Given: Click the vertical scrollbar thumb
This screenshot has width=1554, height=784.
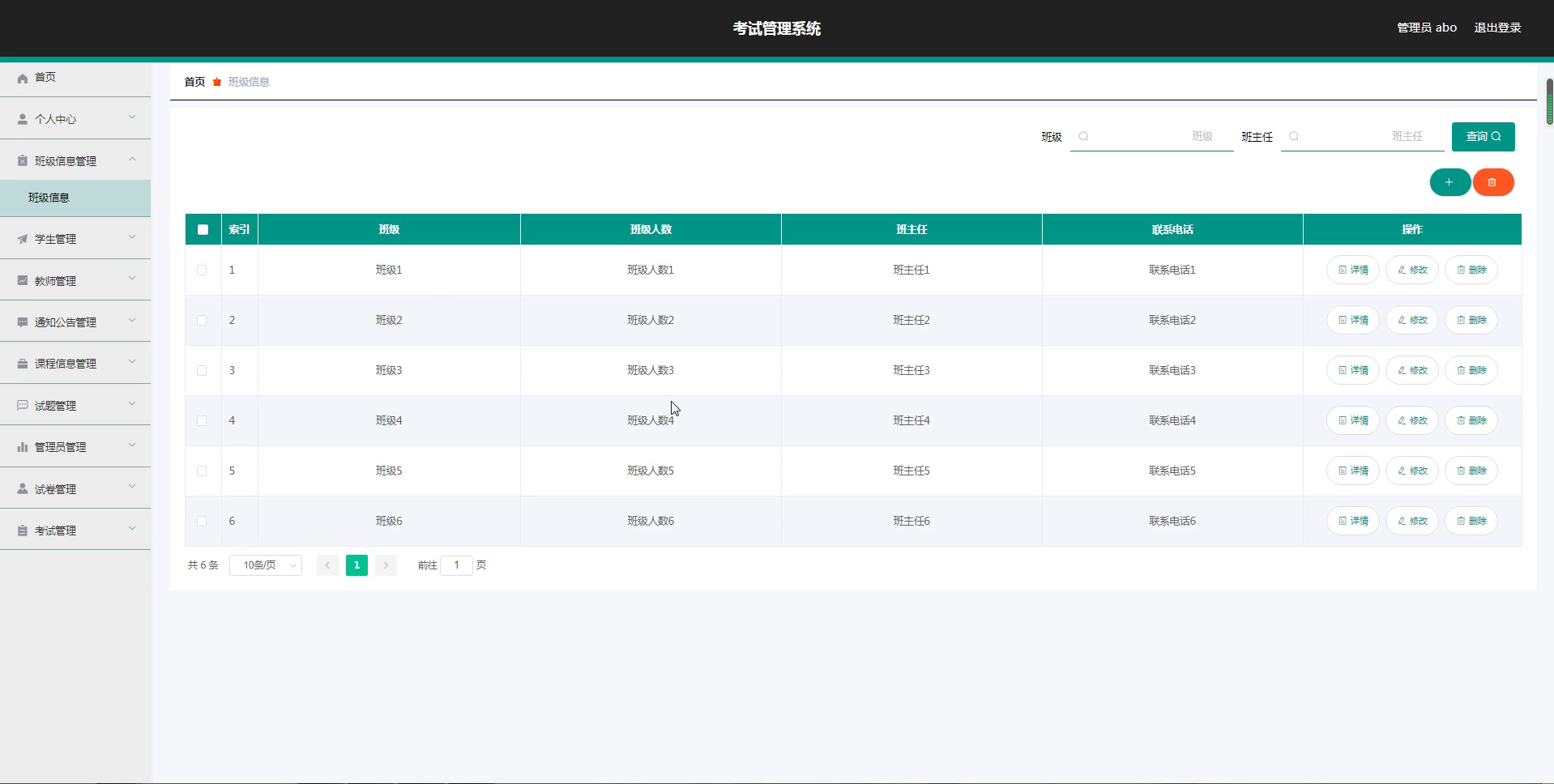Looking at the screenshot, I should (1550, 102).
